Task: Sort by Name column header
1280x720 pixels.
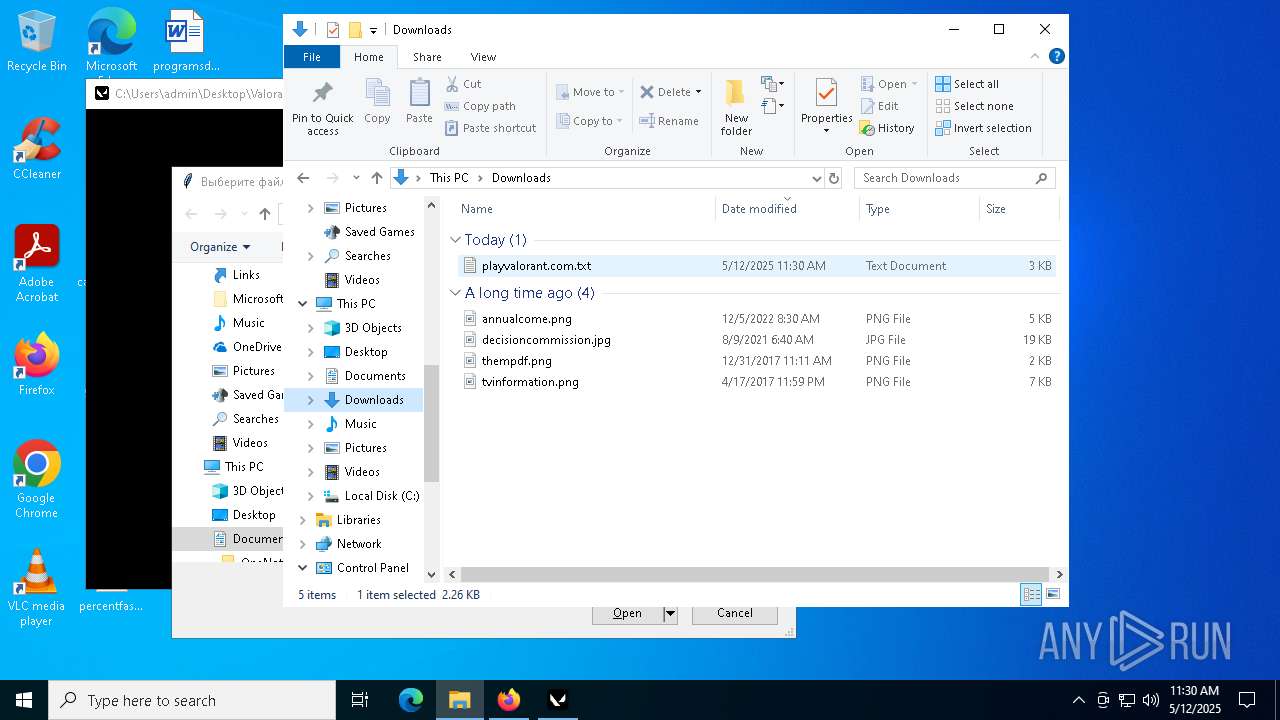Action: click(585, 209)
